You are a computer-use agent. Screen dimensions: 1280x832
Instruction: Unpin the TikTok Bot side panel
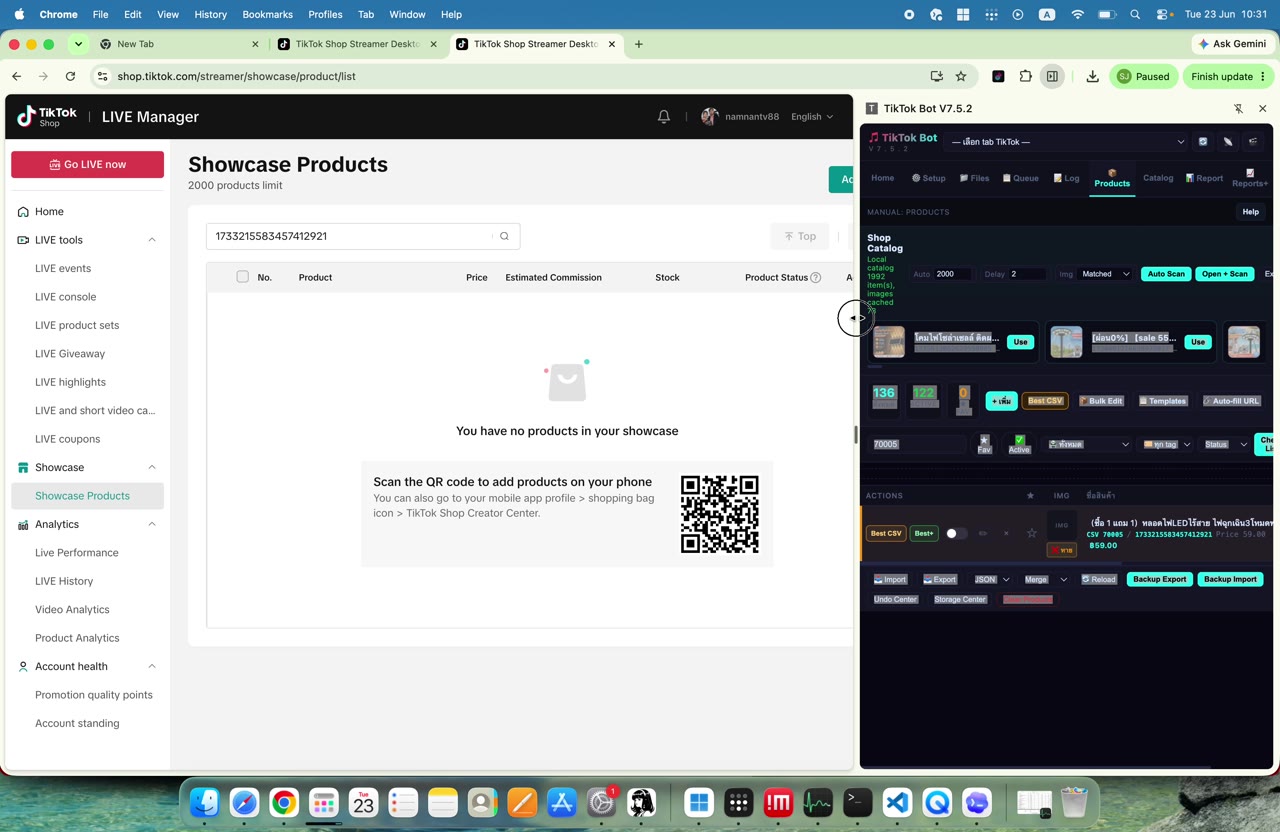1238,108
